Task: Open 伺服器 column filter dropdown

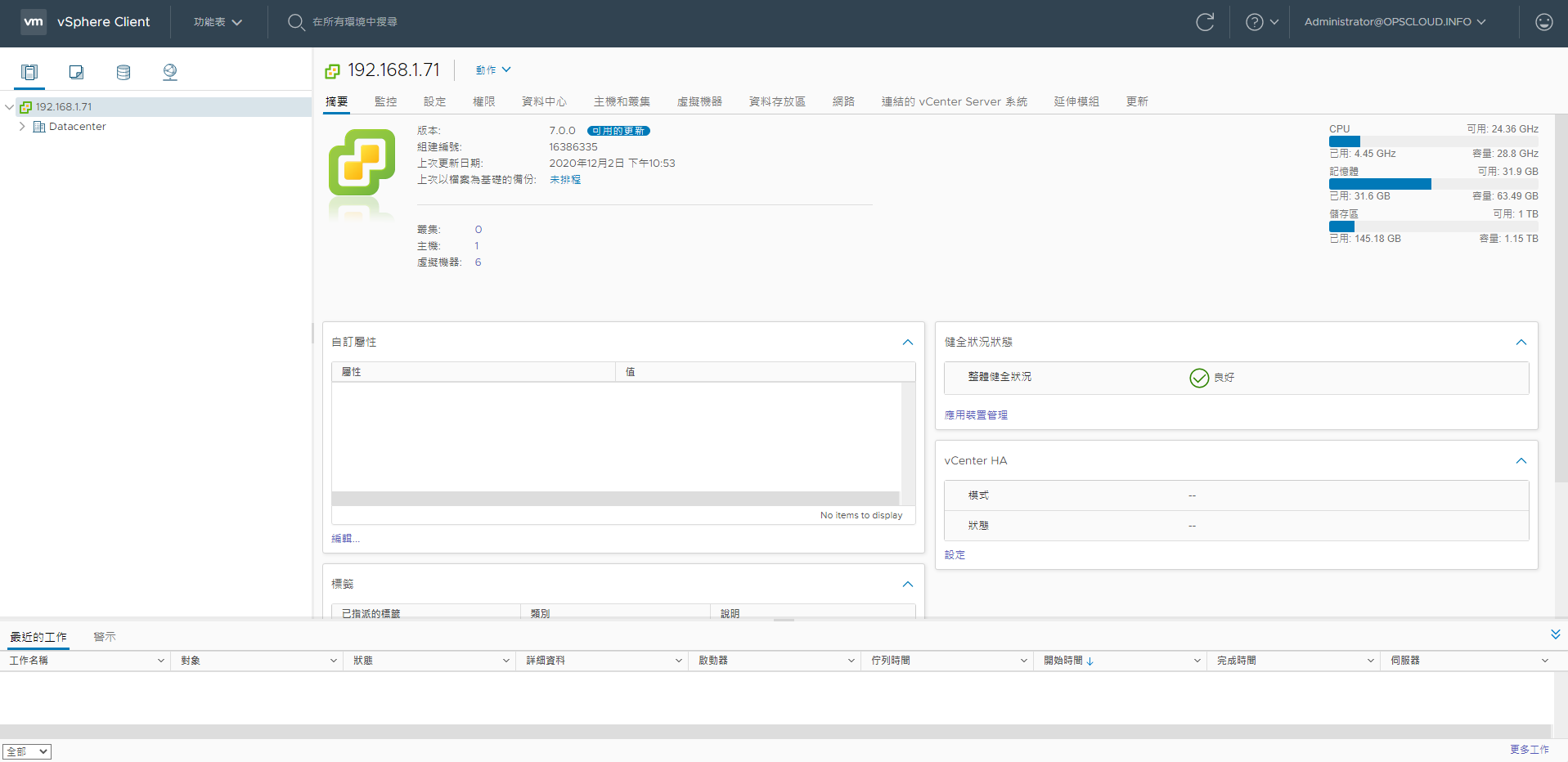Action: (1544, 661)
